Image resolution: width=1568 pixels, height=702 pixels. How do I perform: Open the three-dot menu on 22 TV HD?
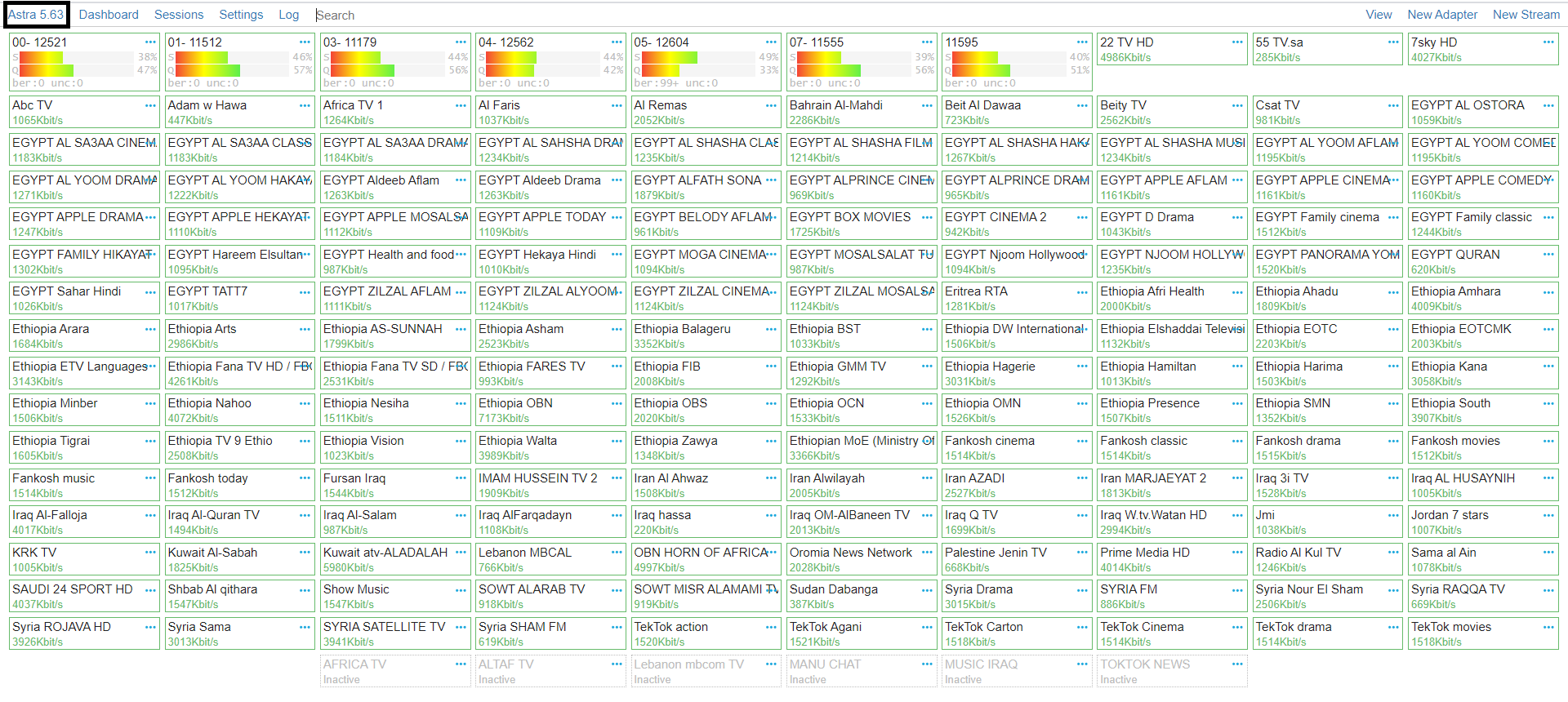coord(1238,42)
